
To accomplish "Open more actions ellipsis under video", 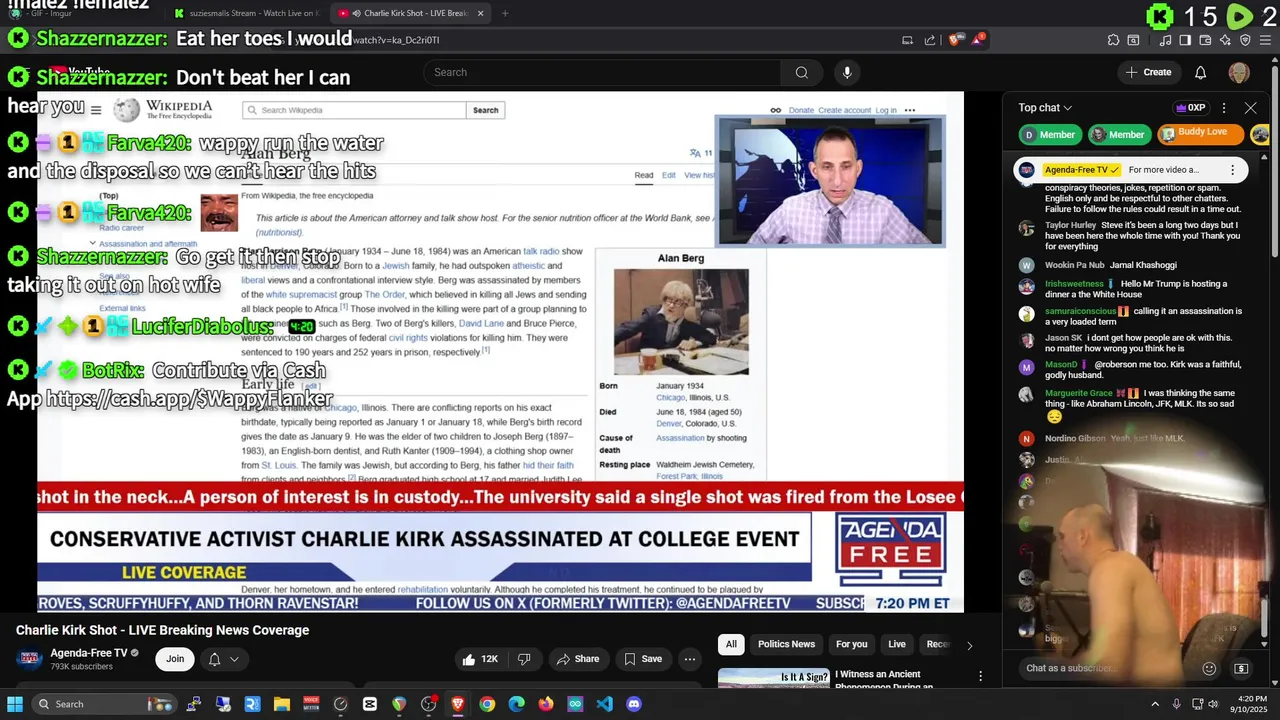I will [x=689, y=659].
